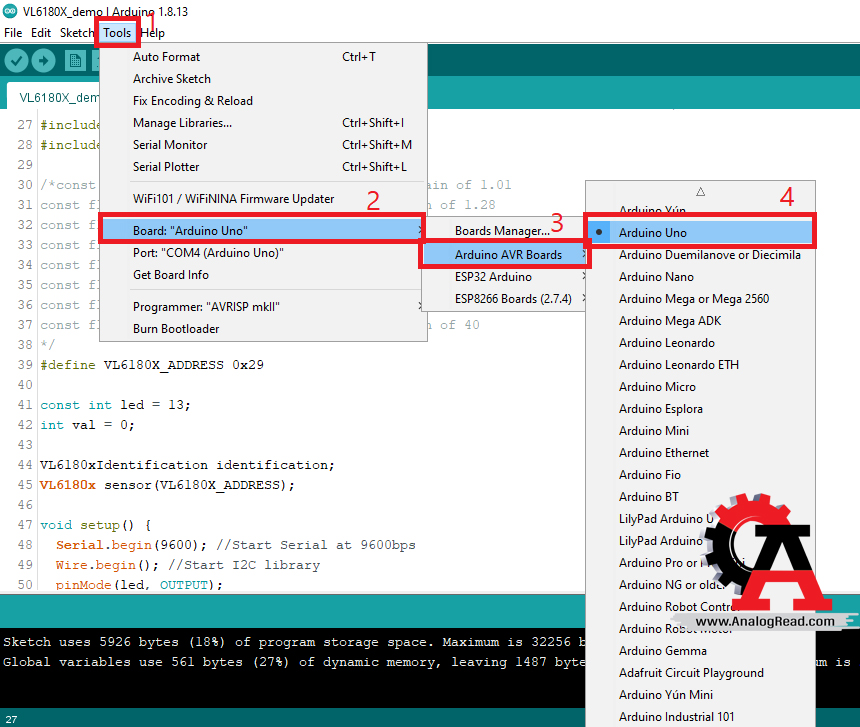This screenshot has height=727, width=860.
Task: Click the Upload arrow toolbar icon
Action: 44,60
